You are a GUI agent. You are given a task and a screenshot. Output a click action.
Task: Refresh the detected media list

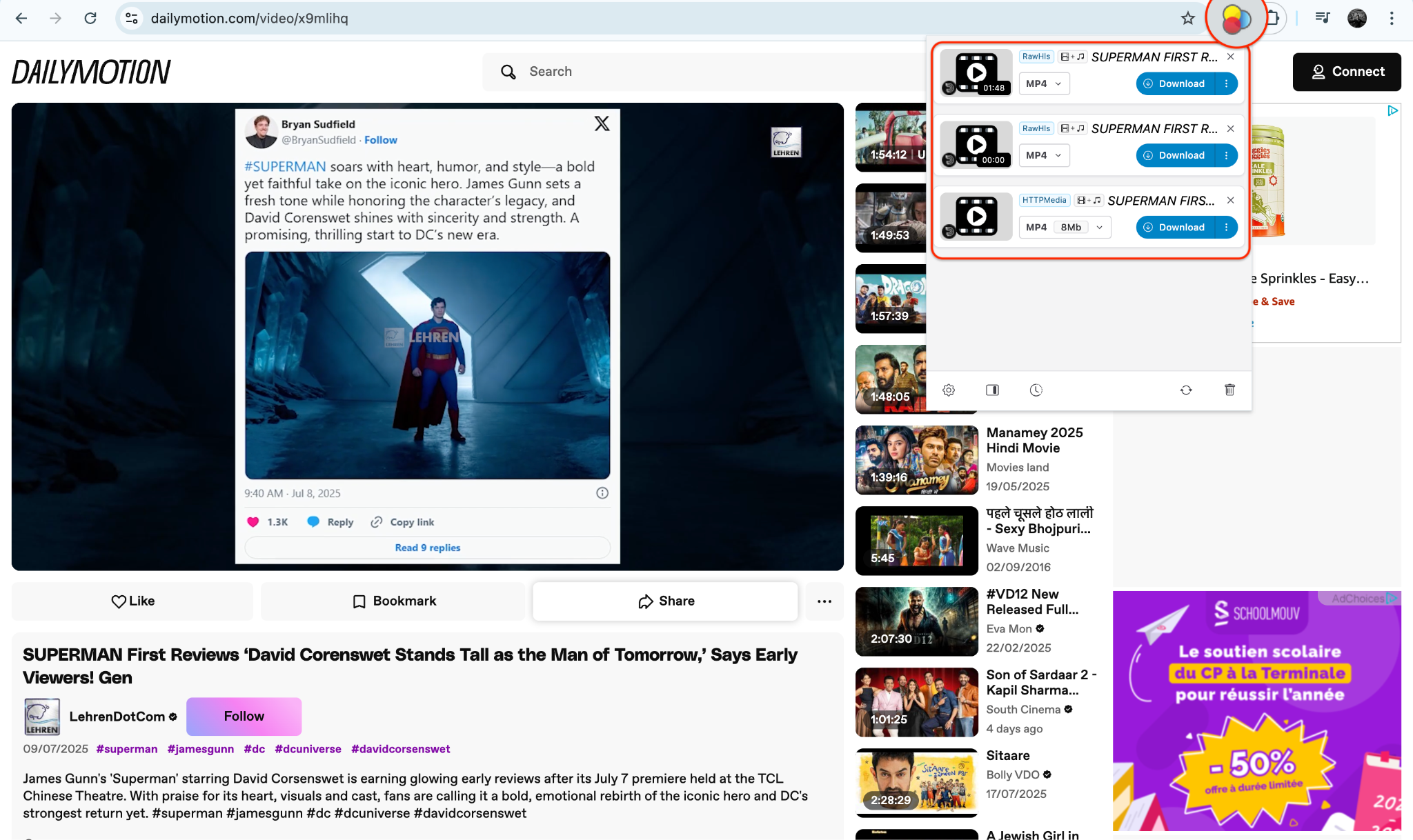point(1186,390)
